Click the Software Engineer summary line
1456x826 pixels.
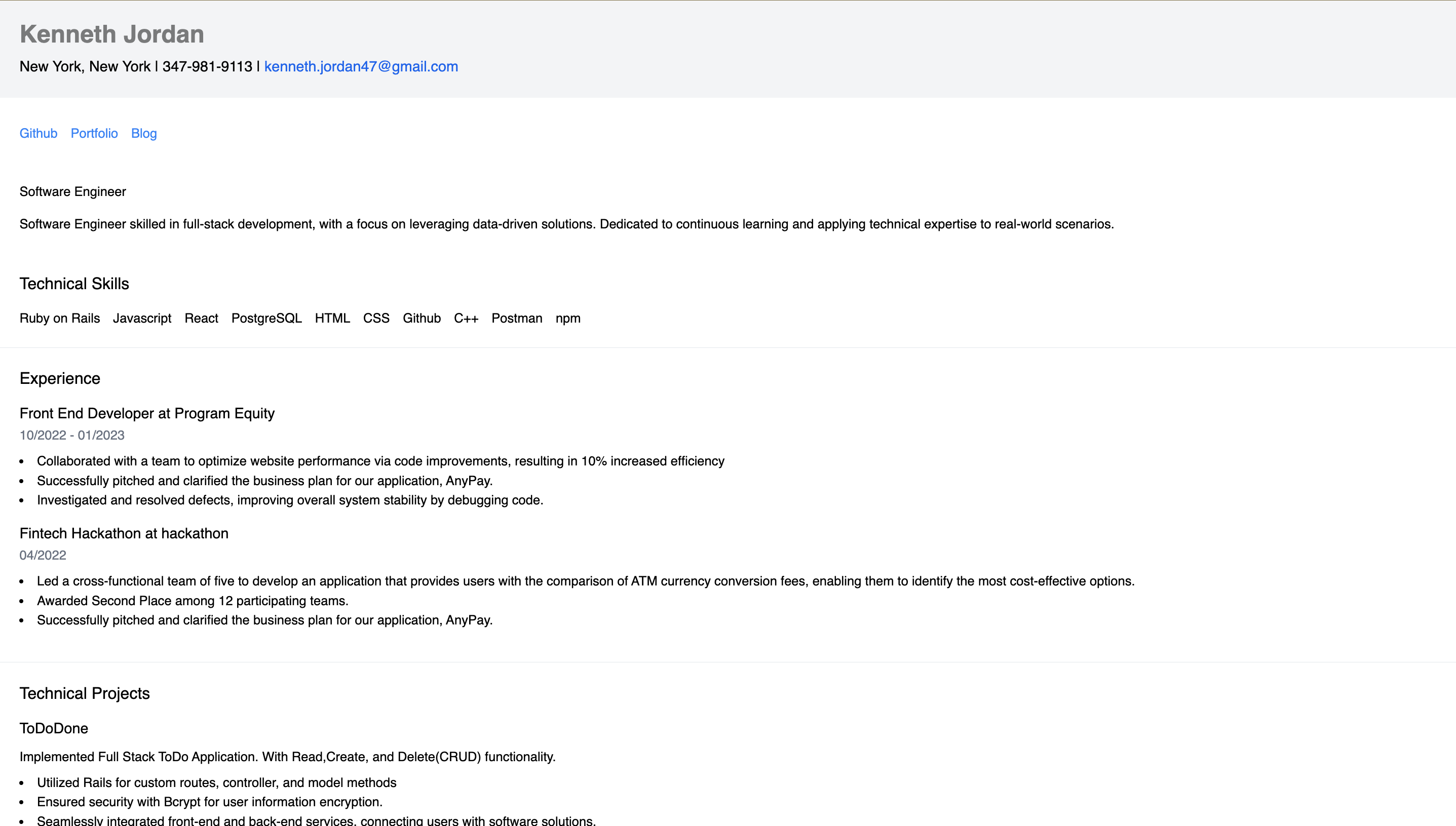pos(72,191)
